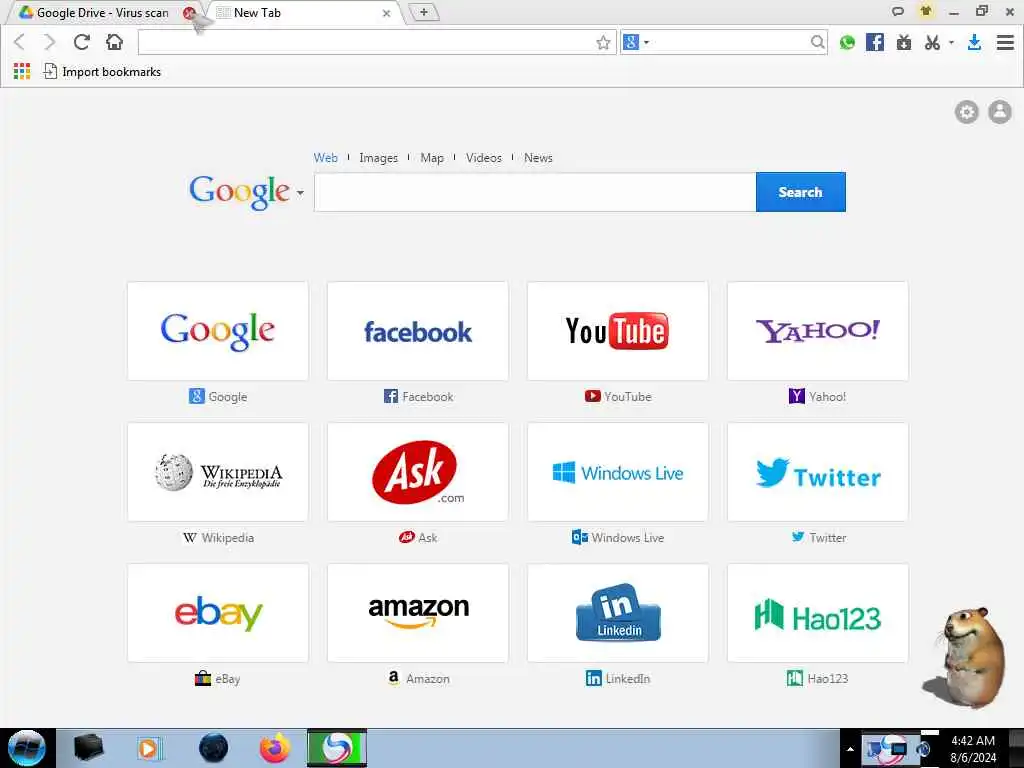
Task: Select the Images search category
Action: tap(378, 157)
